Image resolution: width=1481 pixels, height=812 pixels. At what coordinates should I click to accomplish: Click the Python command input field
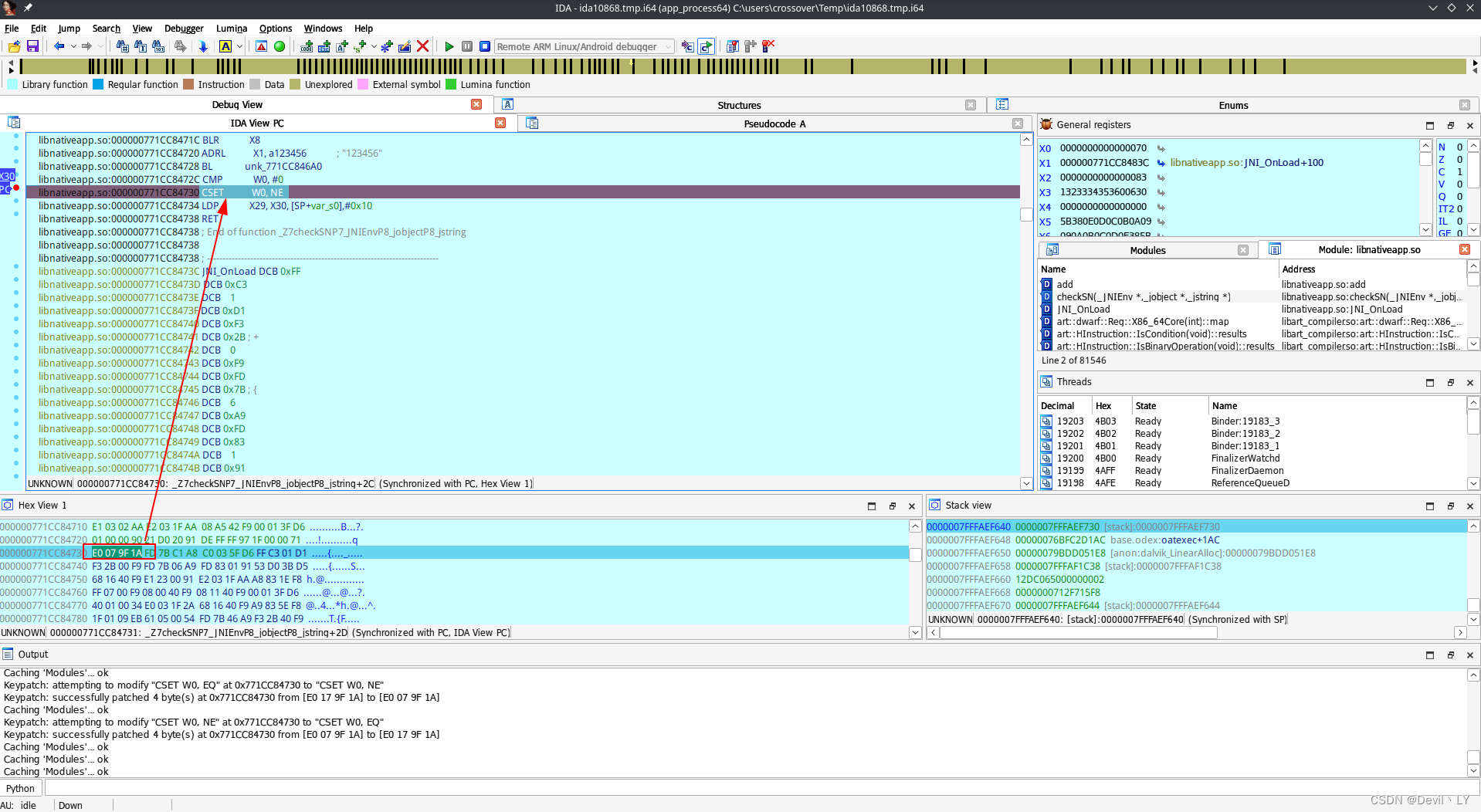click(x=761, y=788)
